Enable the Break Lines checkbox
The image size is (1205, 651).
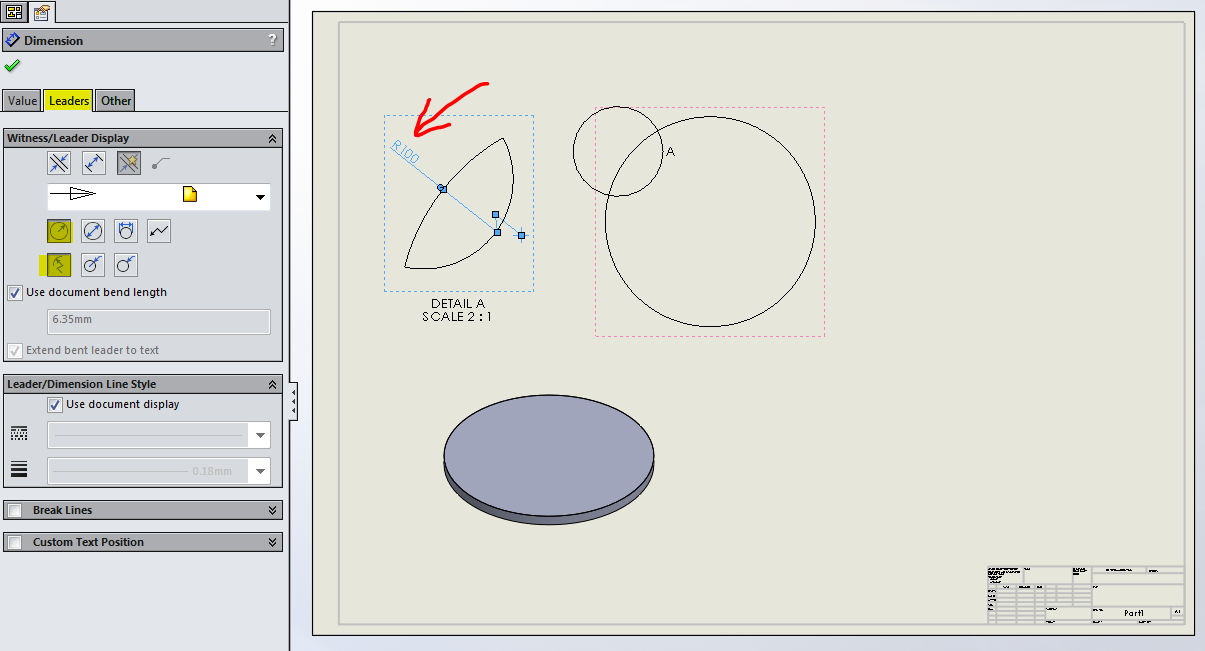[15, 510]
